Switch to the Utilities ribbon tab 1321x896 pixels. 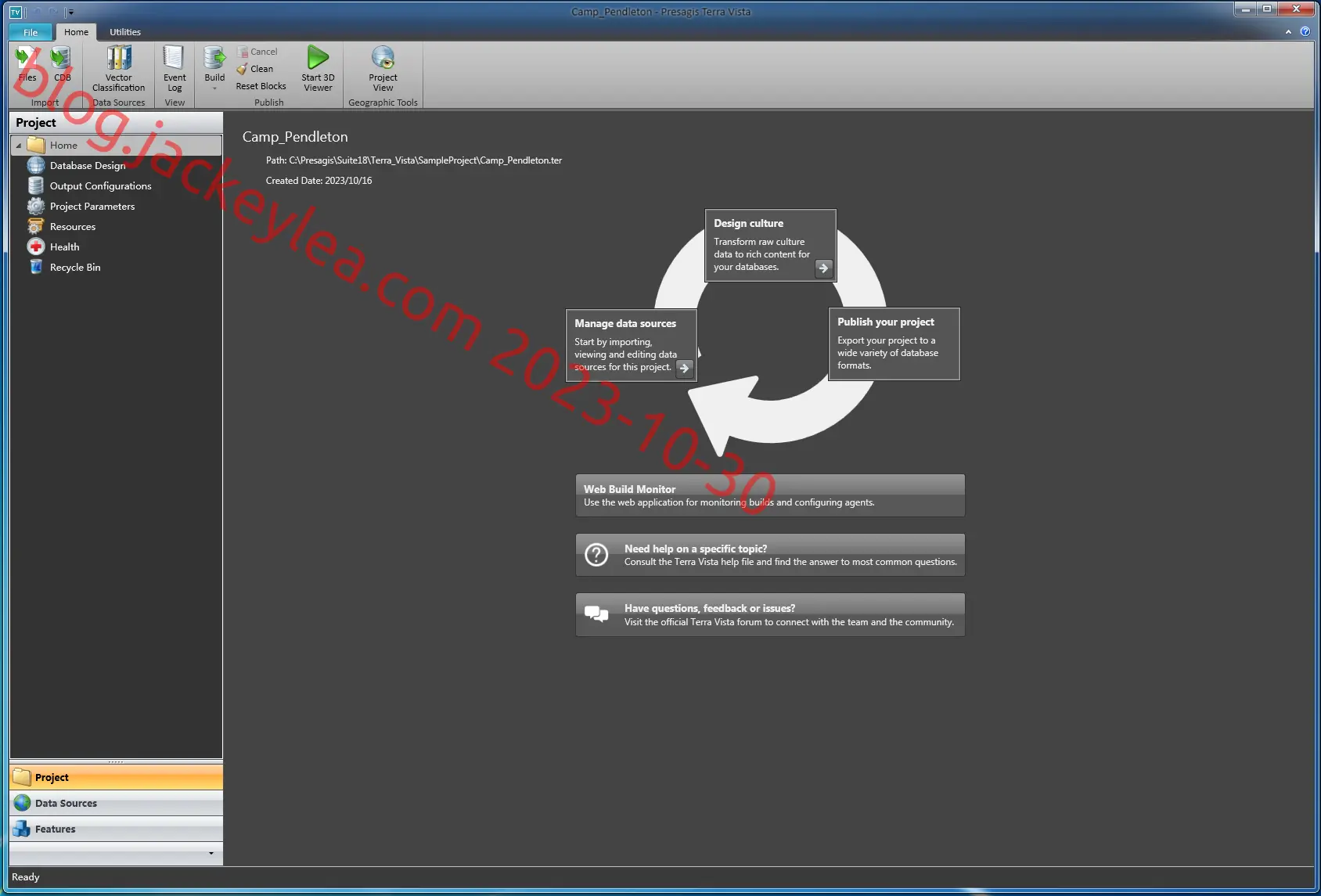[125, 32]
